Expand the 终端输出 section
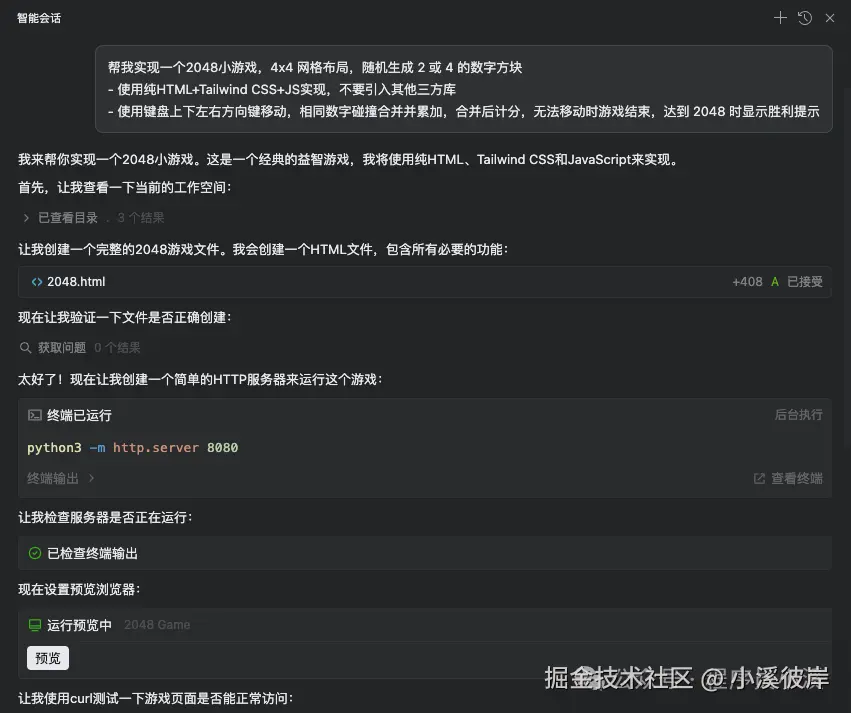 click(x=60, y=478)
